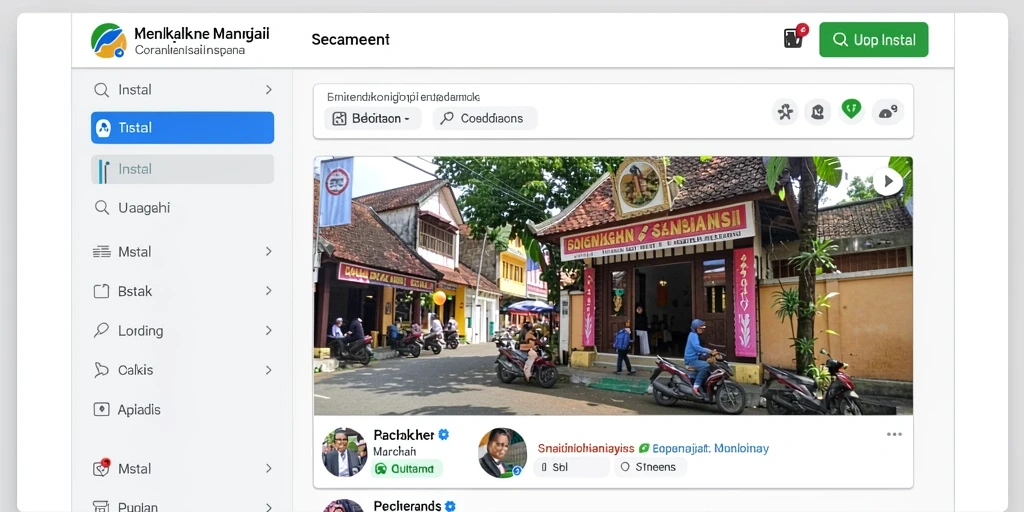Click the composer prompt text field

point(404,97)
